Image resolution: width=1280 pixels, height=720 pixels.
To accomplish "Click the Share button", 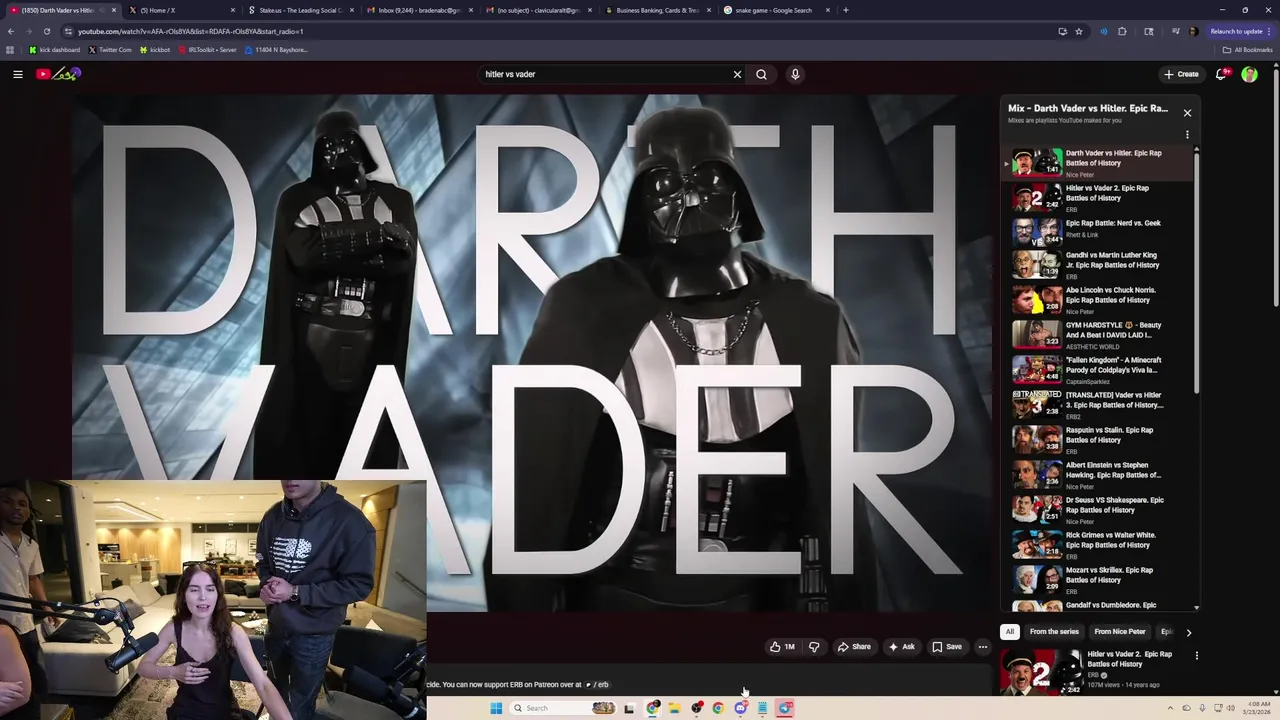I will coord(854,647).
